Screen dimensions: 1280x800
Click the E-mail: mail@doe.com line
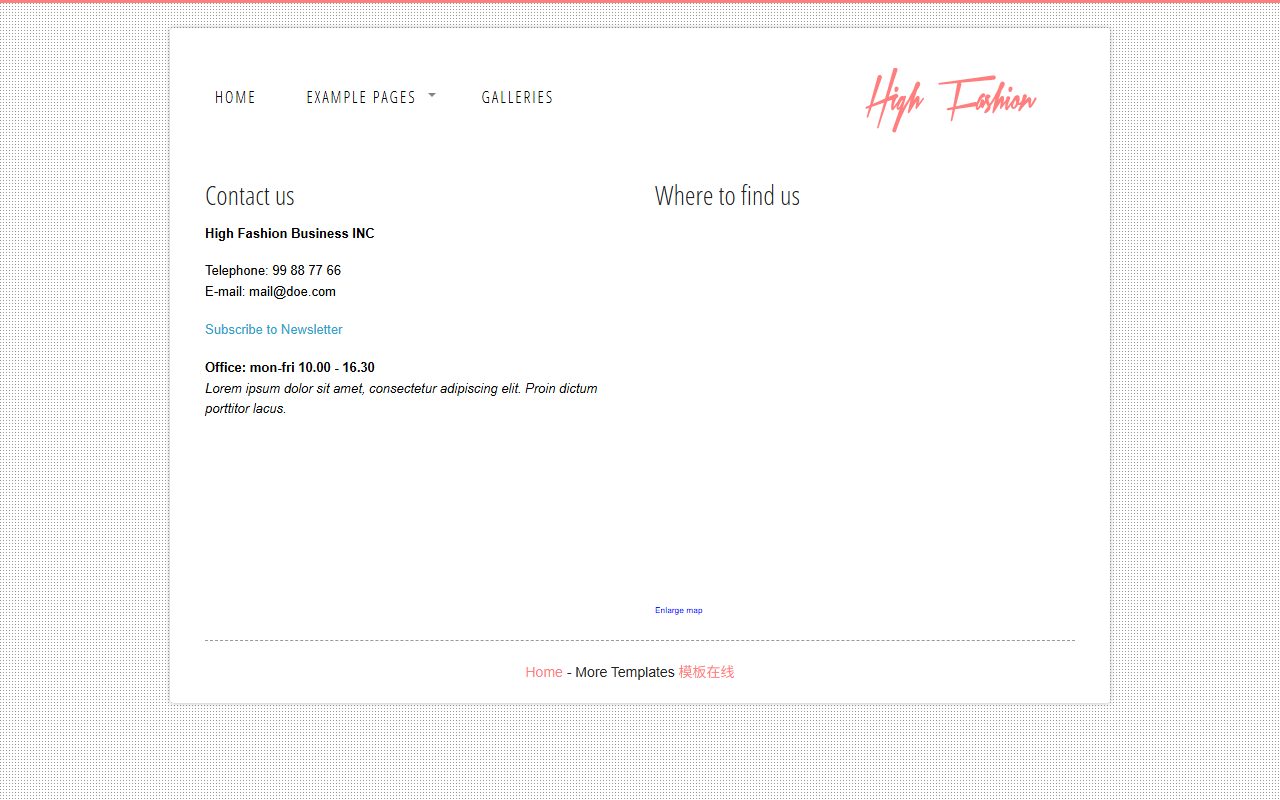(270, 292)
